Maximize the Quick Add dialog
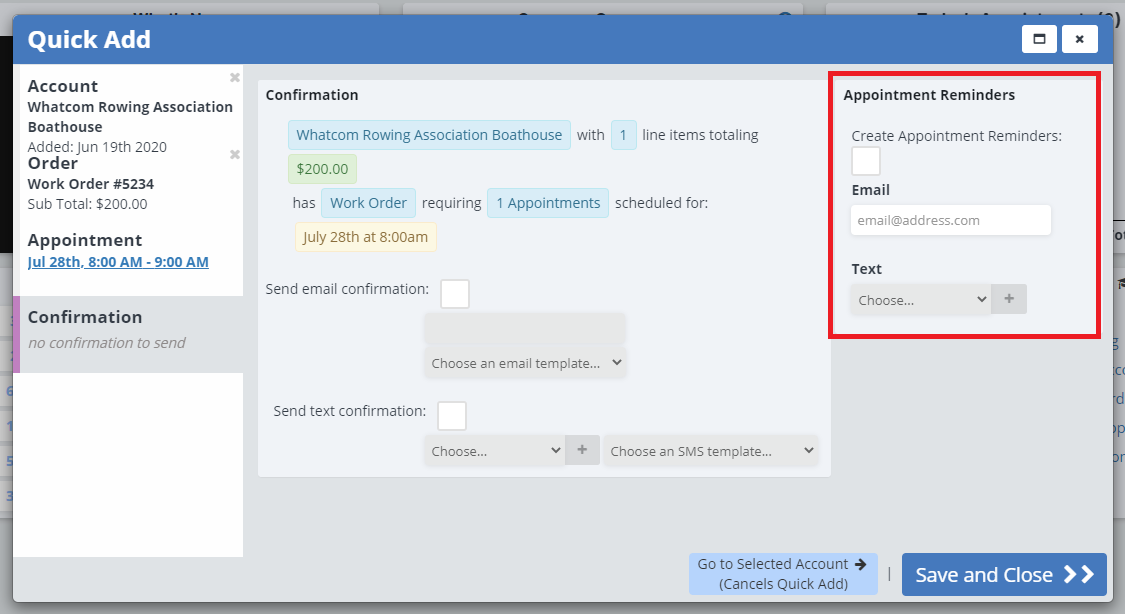The width and height of the screenshot is (1125, 614). click(x=1039, y=39)
